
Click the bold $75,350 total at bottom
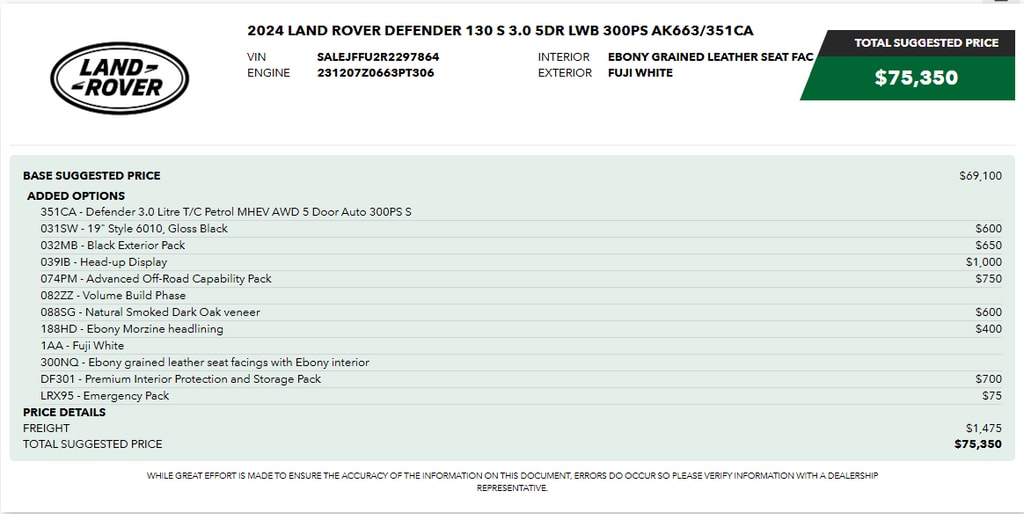tap(978, 444)
